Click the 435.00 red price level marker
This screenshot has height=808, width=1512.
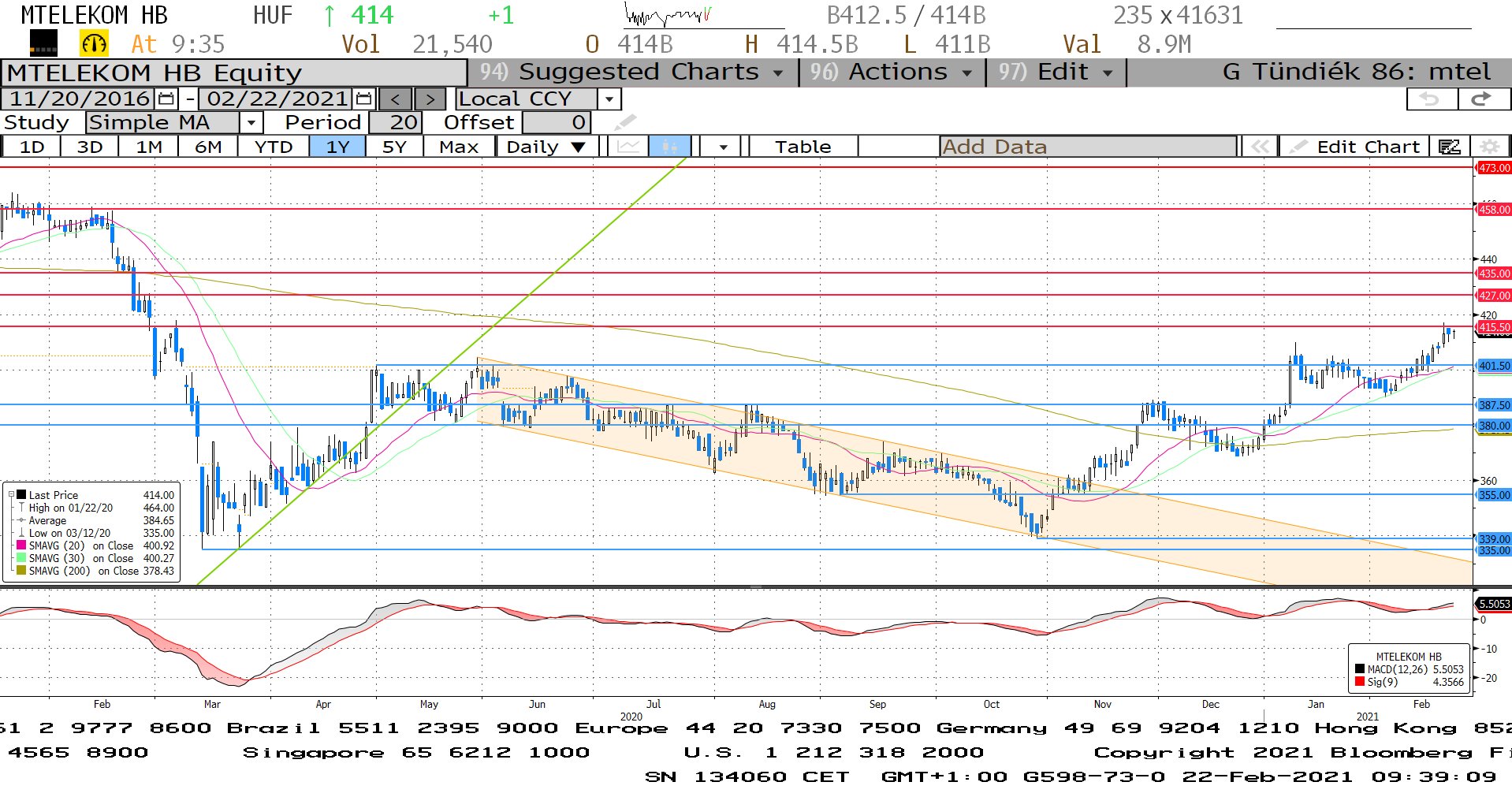point(1493,274)
